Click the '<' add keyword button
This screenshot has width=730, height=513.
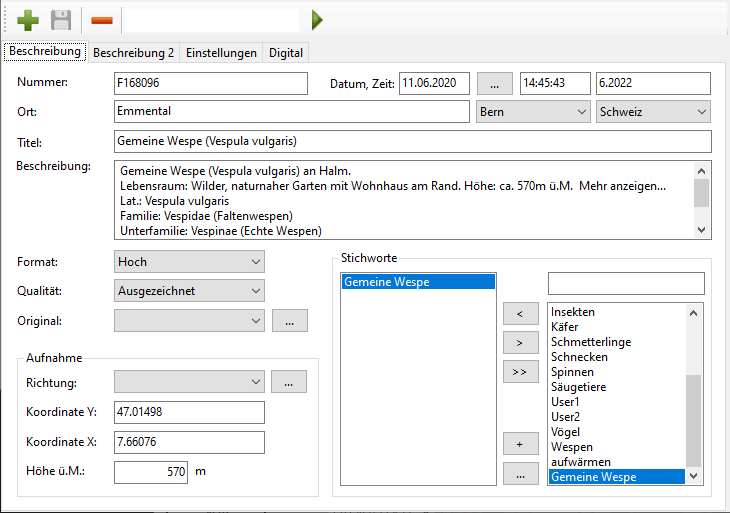point(519,314)
